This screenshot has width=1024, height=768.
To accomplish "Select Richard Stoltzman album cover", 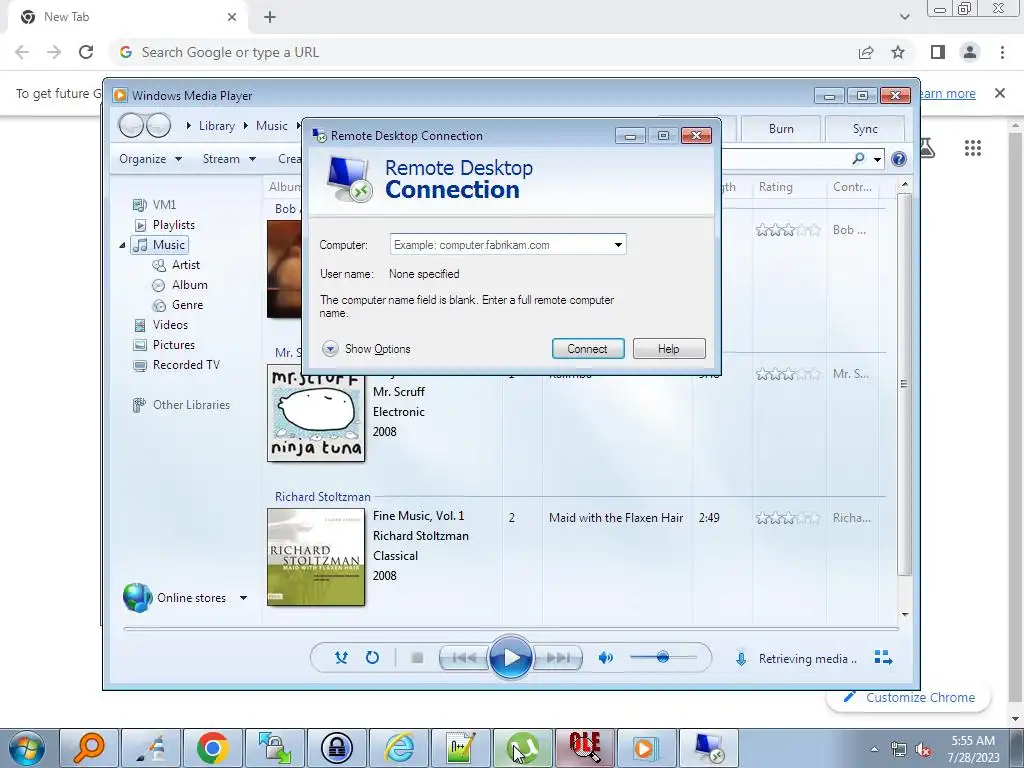I will (x=316, y=557).
